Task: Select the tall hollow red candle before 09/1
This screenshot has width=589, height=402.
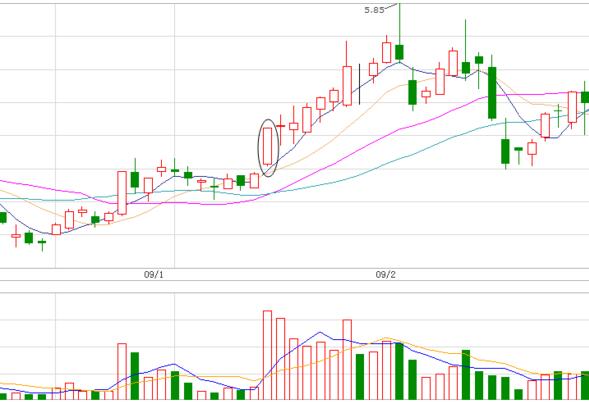Action: [122, 193]
